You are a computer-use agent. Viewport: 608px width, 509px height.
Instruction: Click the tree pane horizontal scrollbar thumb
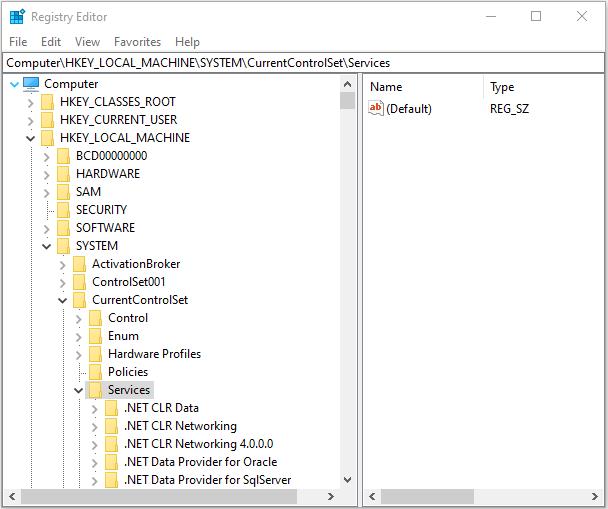pos(159,496)
